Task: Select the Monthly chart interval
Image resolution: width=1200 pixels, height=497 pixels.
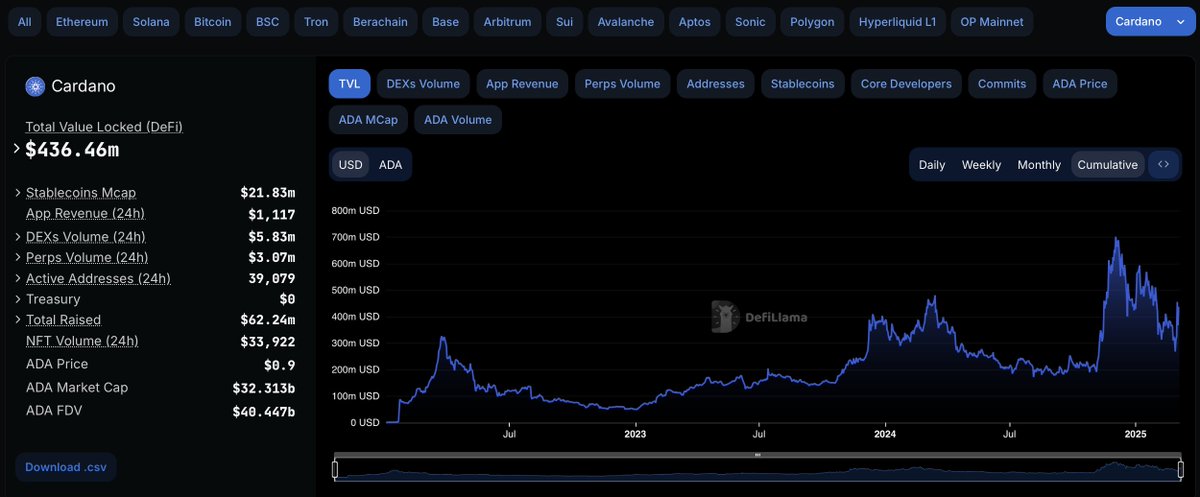Action: pyautogui.click(x=1039, y=165)
